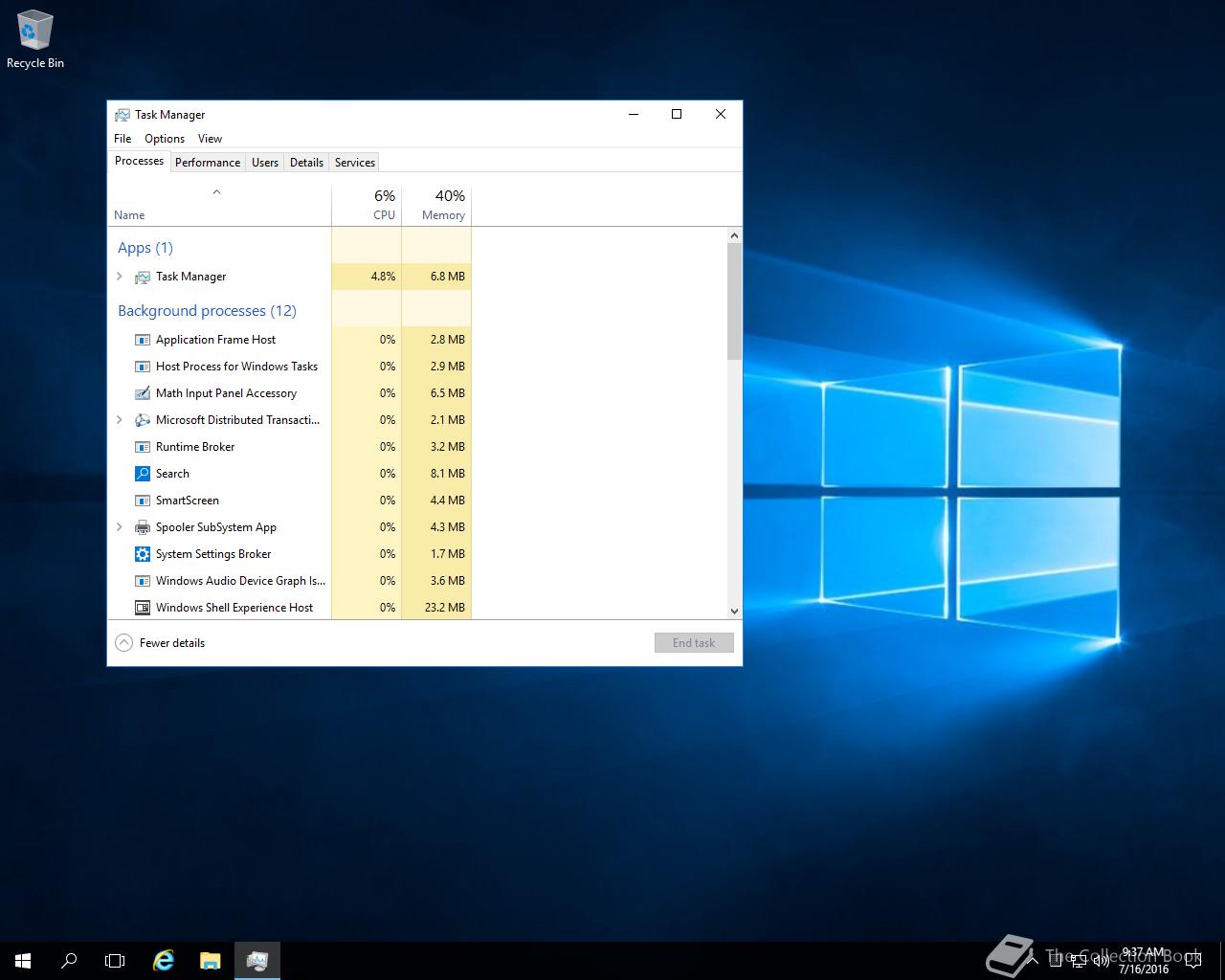Screen dimensions: 1225x980
Task: Click the System Settings Broker gear icon
Action: pos(143,554)
